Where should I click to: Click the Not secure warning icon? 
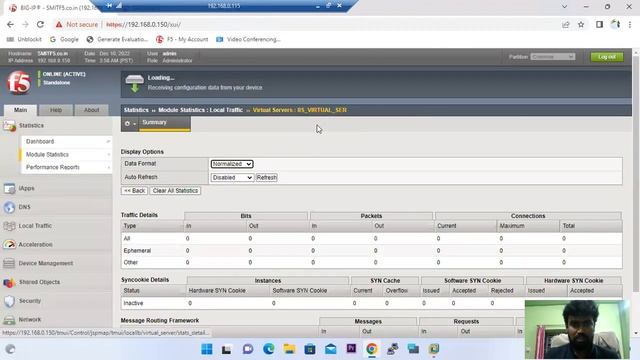click(59, 24)
